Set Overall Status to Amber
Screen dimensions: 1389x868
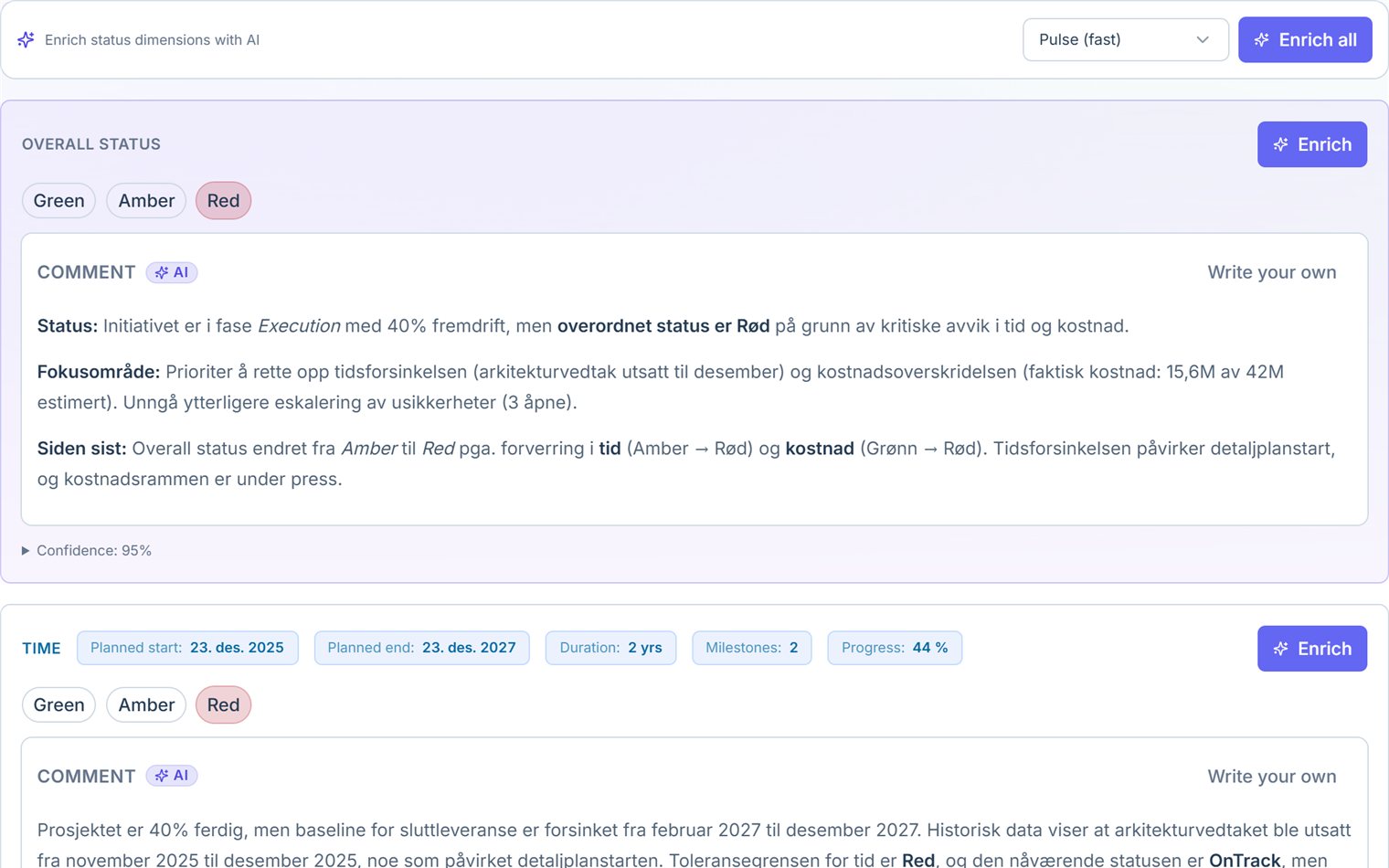click(x=146, y=201)
